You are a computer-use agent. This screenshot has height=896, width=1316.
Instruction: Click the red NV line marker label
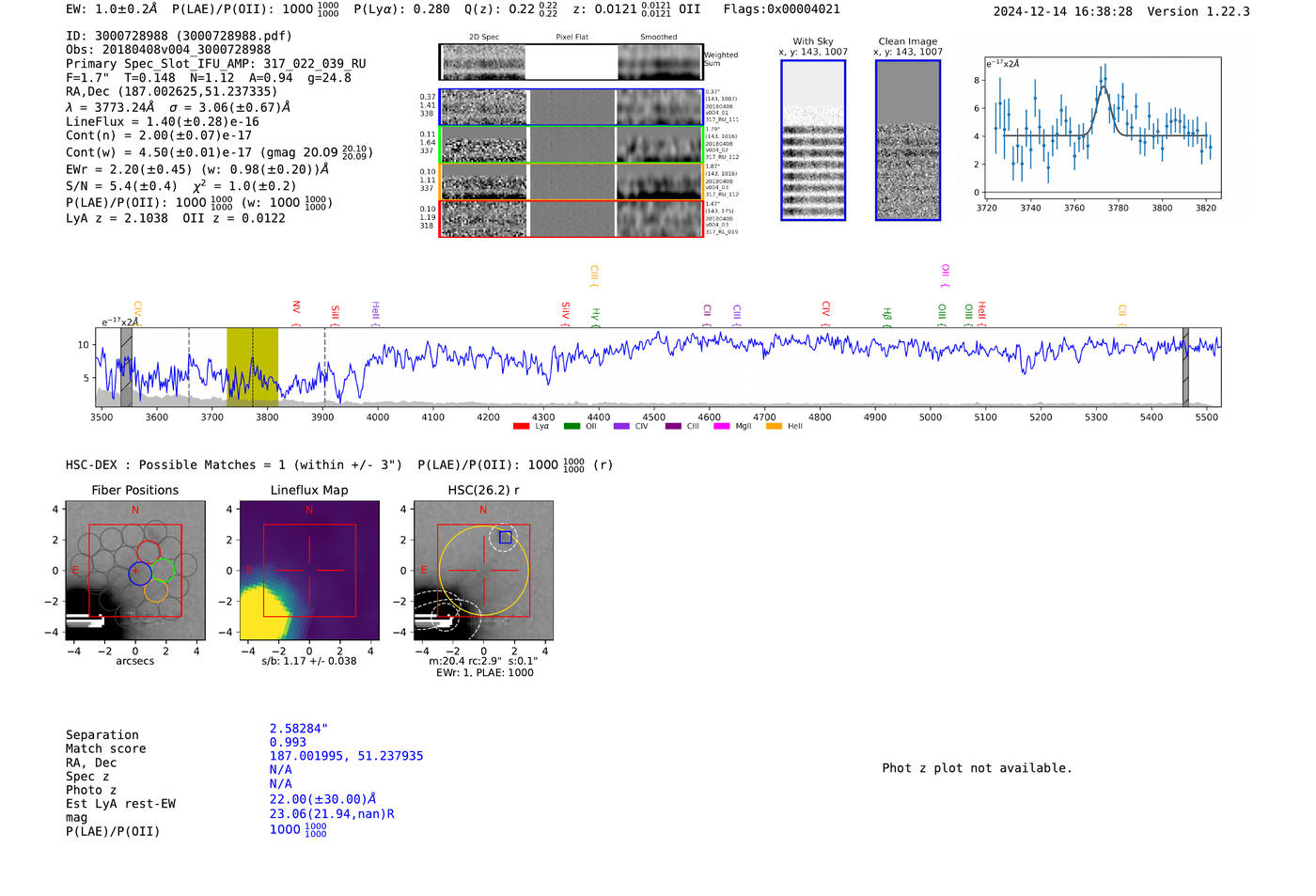(x=296, y=307)
